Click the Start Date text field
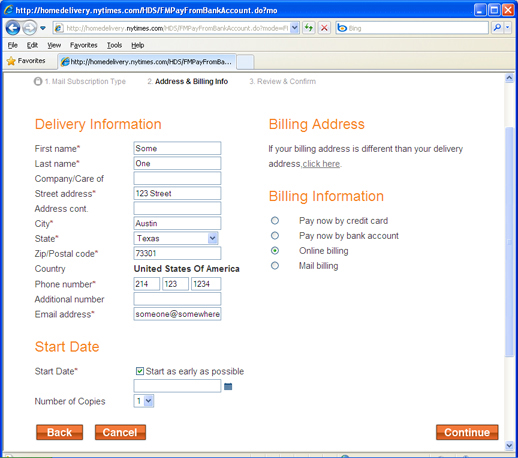Viewport: 518px width, 458px height. (x=177, y=386)
